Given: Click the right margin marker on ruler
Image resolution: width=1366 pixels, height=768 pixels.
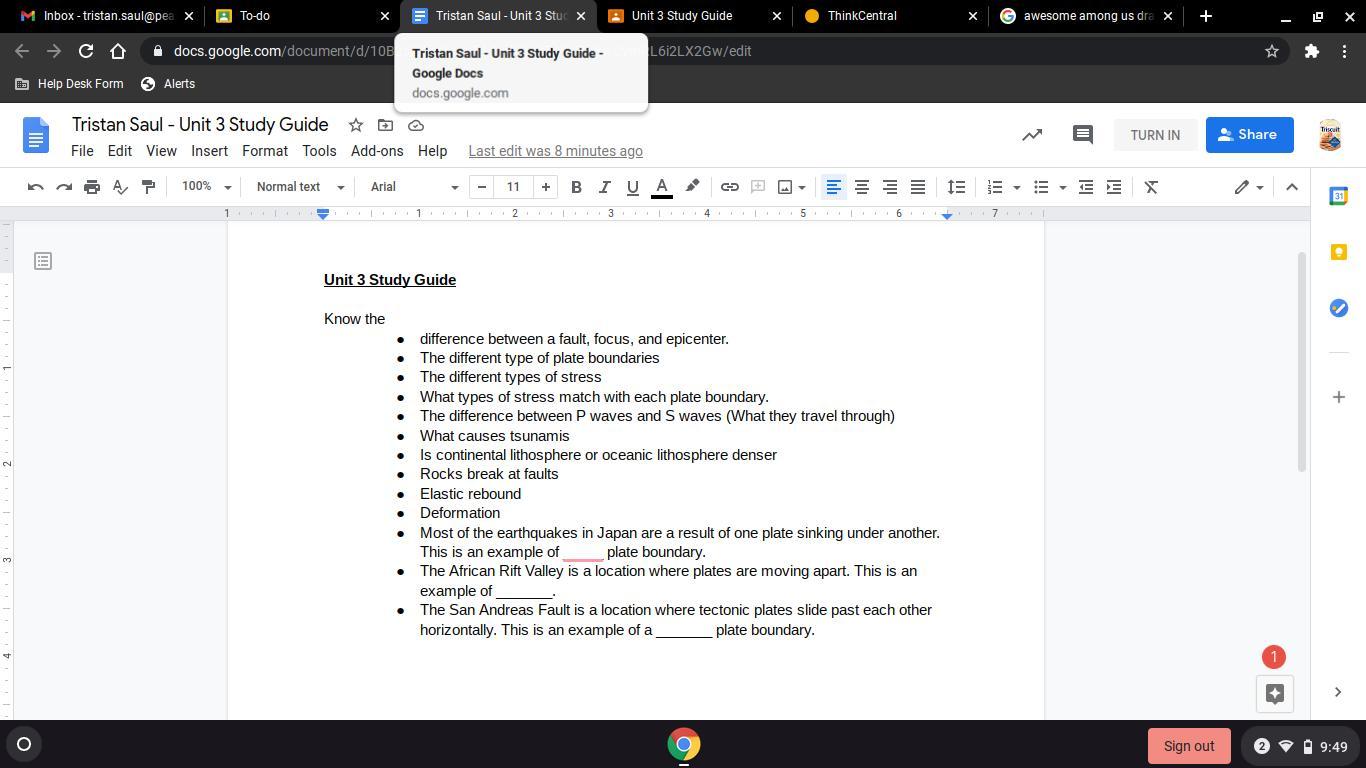Looking at the screenshot, I should (x=947, y=215).
